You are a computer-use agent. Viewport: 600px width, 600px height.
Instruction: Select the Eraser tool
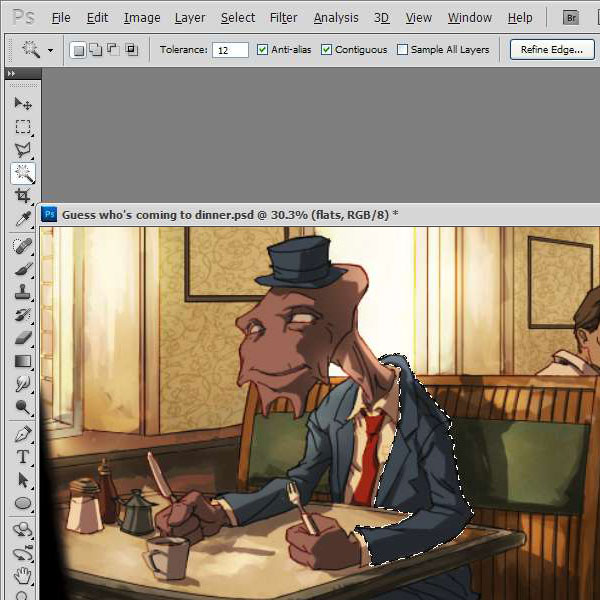(x=23, y=338)
